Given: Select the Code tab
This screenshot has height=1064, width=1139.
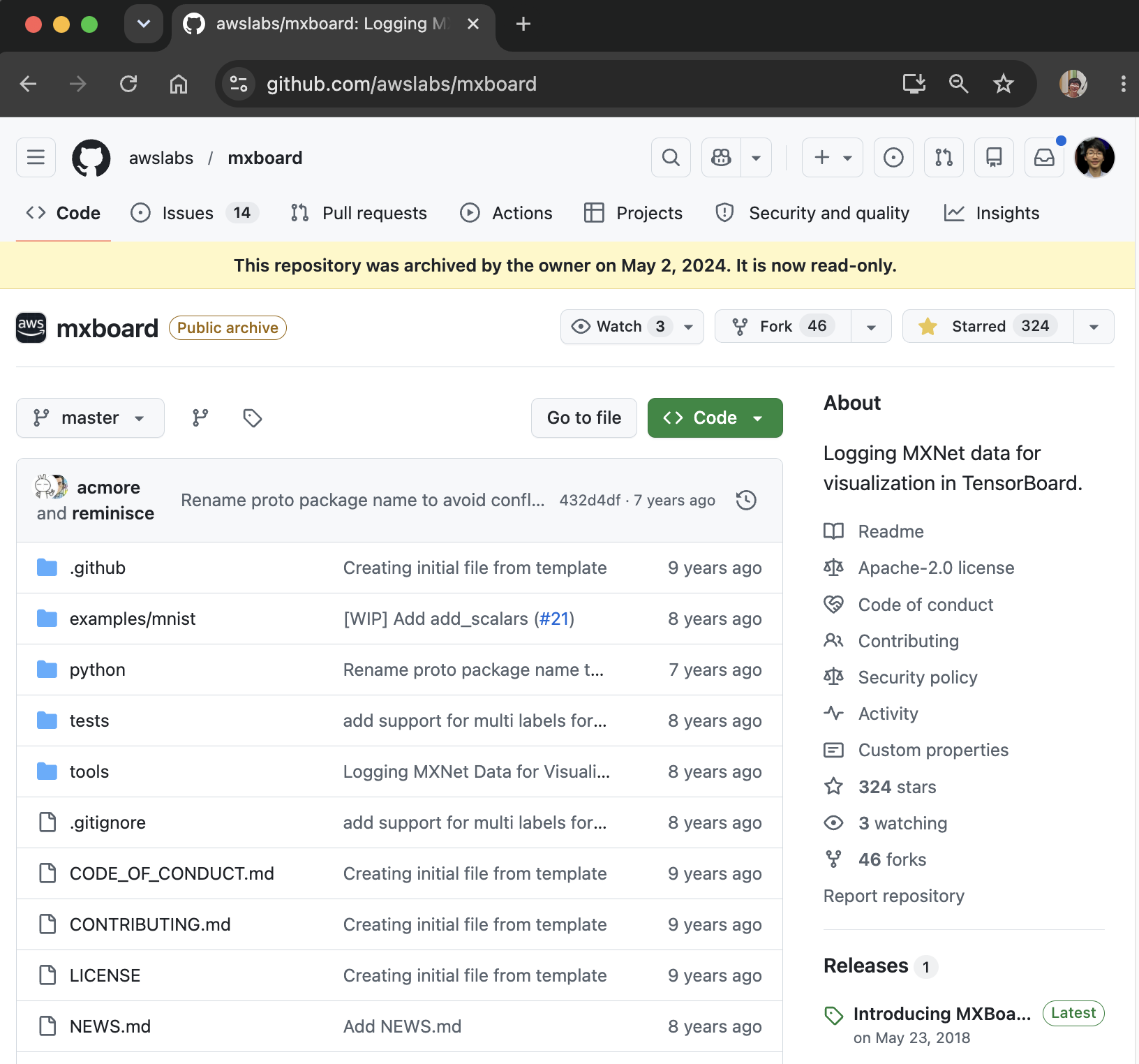Looking at the screenshot, I should (x=63, y=213).
